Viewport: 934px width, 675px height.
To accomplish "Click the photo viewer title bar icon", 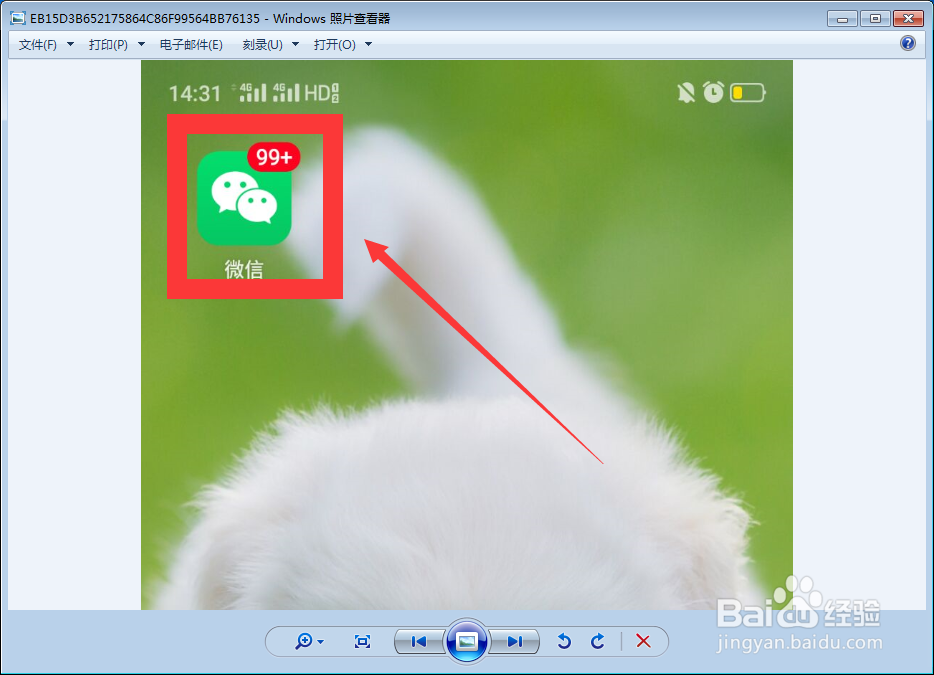I will (x=18, y=18).
